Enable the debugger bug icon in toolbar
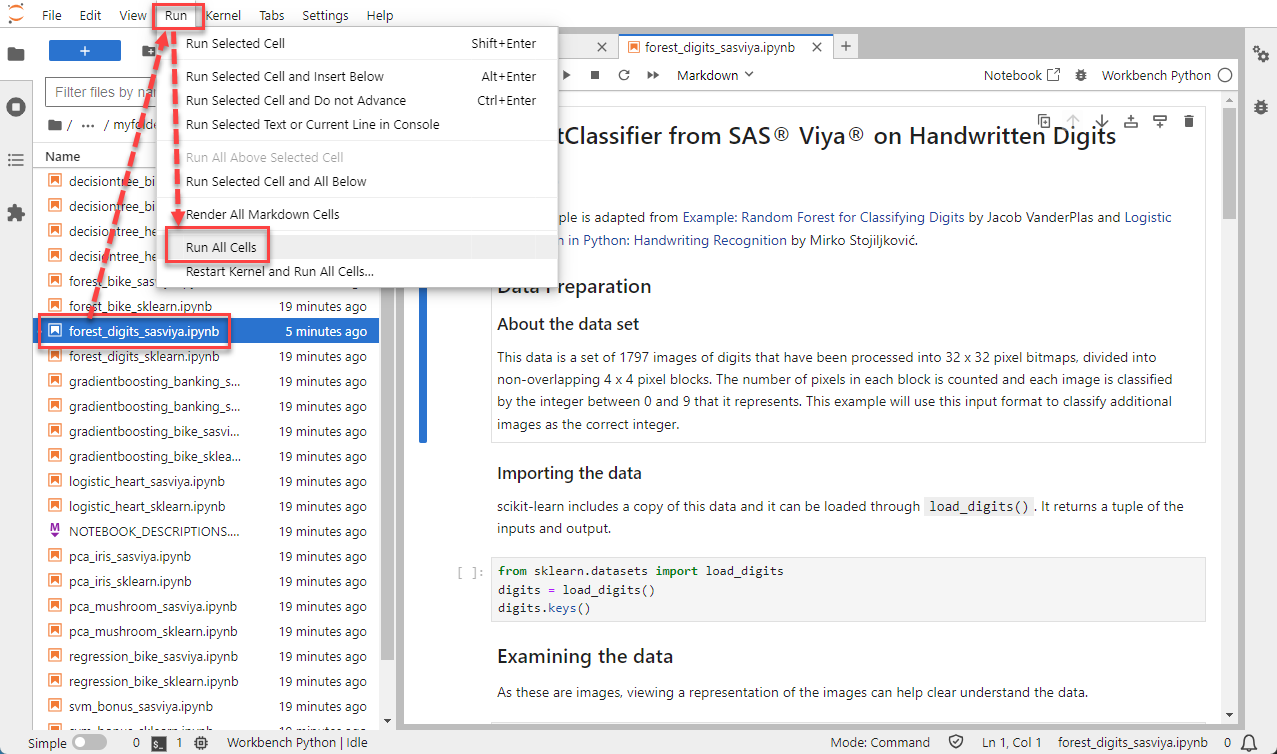 pos(1080,75)
